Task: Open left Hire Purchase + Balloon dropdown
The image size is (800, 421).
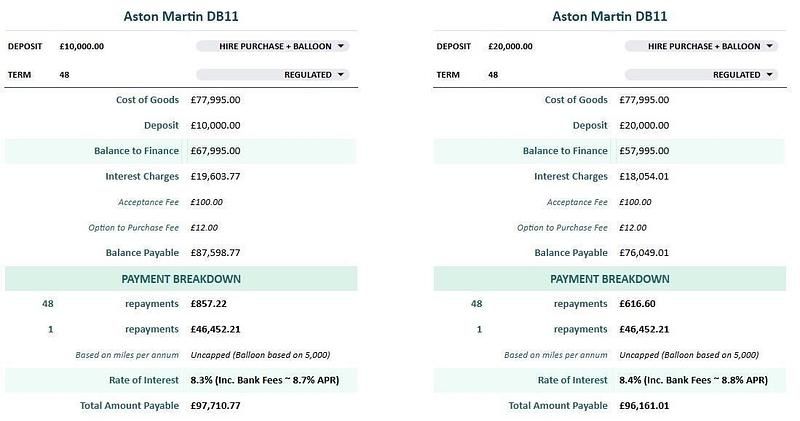Action: (271, 46)
